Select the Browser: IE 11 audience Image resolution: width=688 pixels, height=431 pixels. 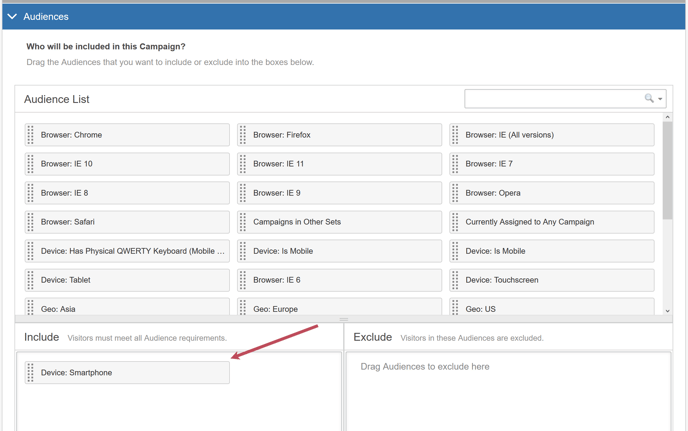[x=339, y=164]
